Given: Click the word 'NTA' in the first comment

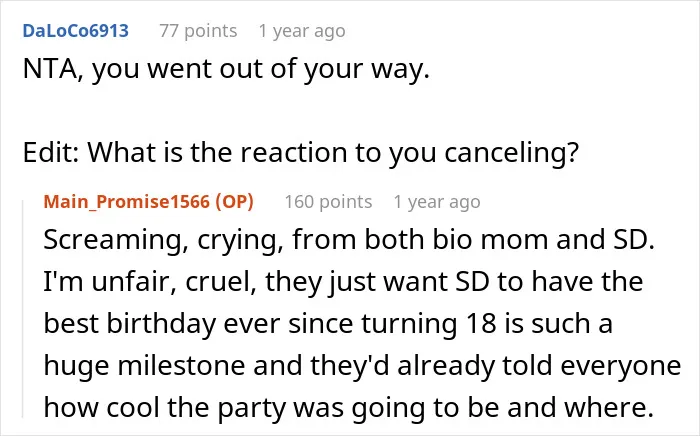Looking at the screenshot, I should (50, 70).
